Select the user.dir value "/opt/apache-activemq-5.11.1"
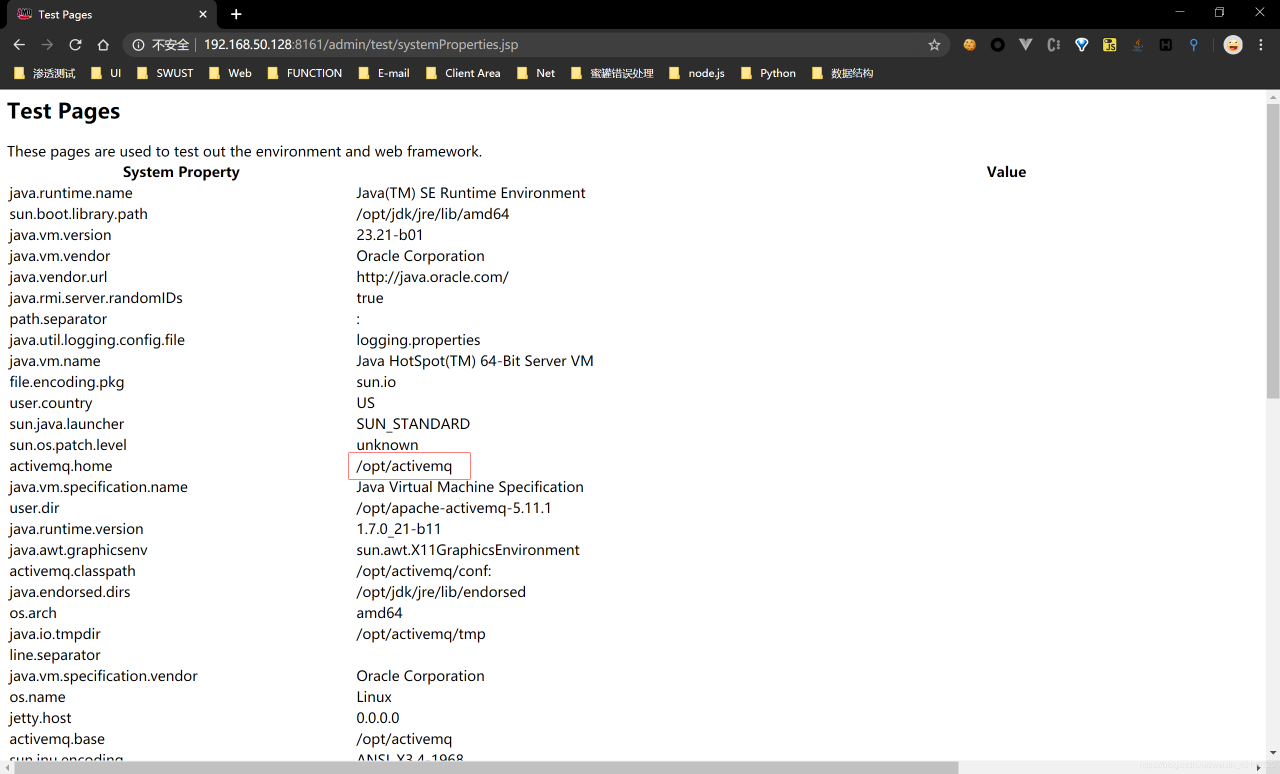 (x=454, y=508)
